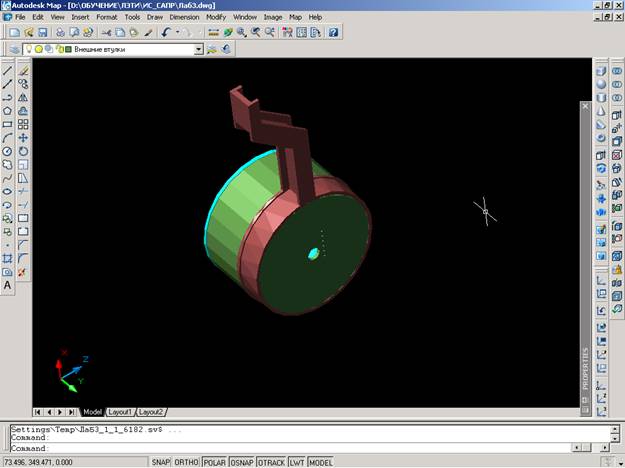The height and width of the screenshot is (468, 625).
Task: Save the drawing using the floppy disk icon
Action: (x=42, y=32)
